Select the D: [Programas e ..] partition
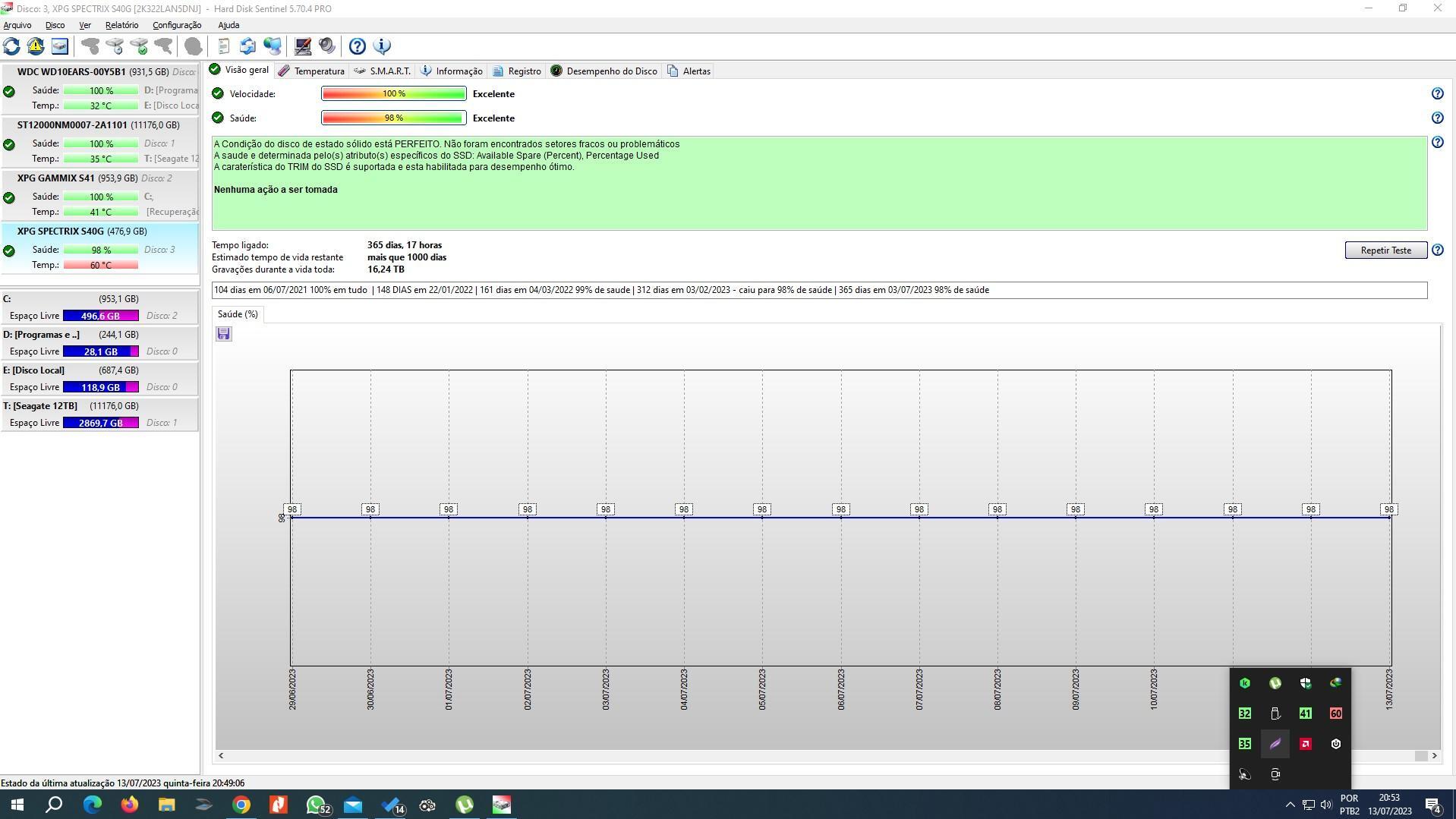 coord(99,343)
